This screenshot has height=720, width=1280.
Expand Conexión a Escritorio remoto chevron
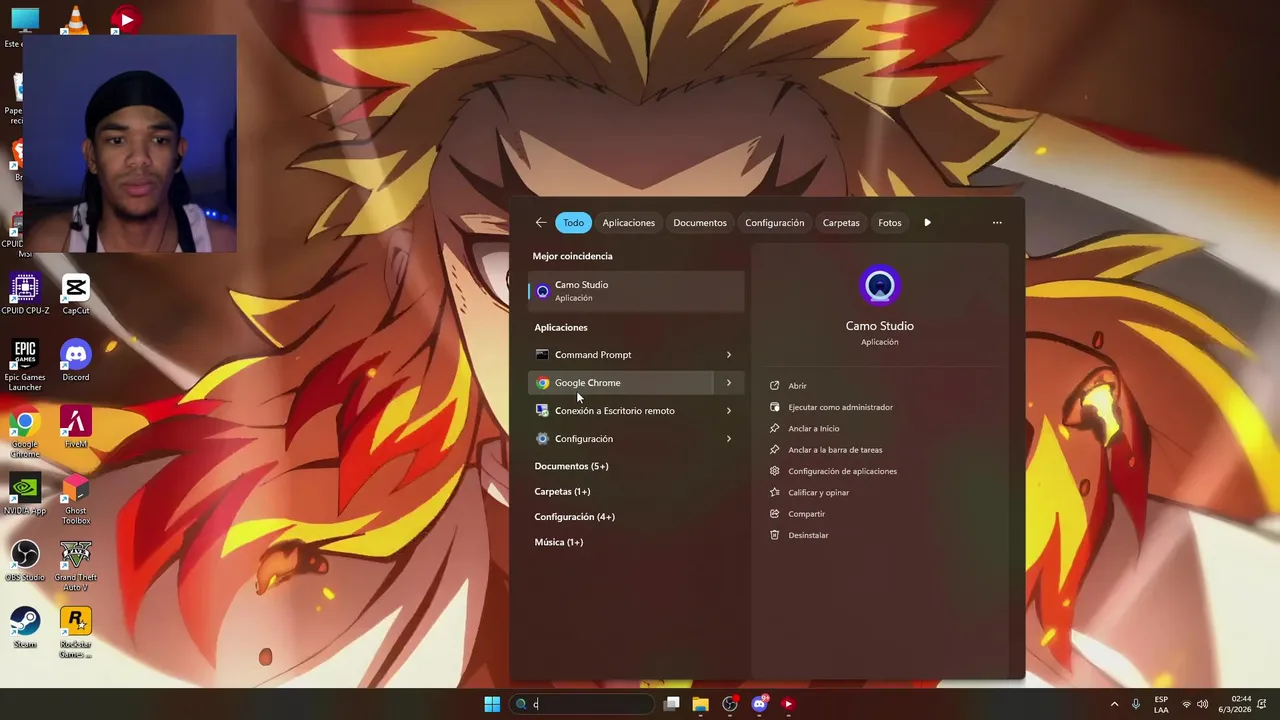click(728, 411)
